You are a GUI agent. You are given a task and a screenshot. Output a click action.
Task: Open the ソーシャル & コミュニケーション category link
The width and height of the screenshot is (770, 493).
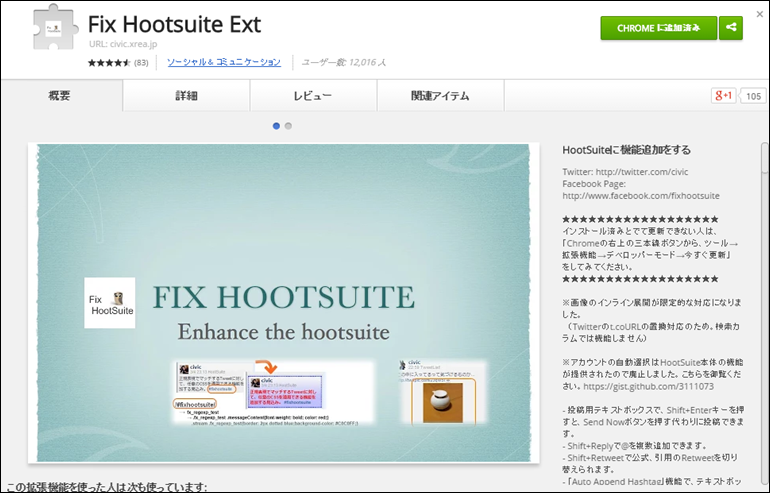coord(224,62)
